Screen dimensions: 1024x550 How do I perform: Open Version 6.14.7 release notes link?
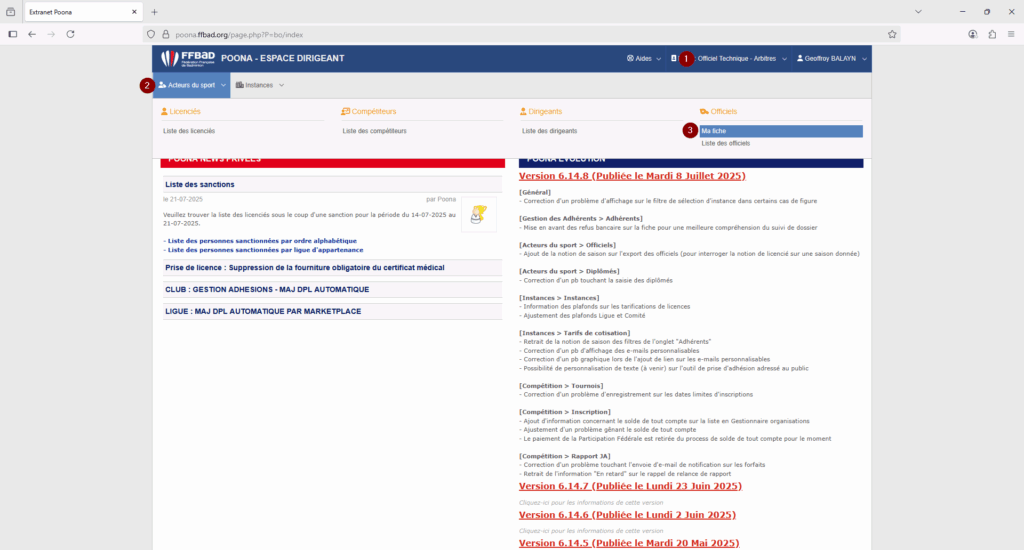[x=630, y=486]
